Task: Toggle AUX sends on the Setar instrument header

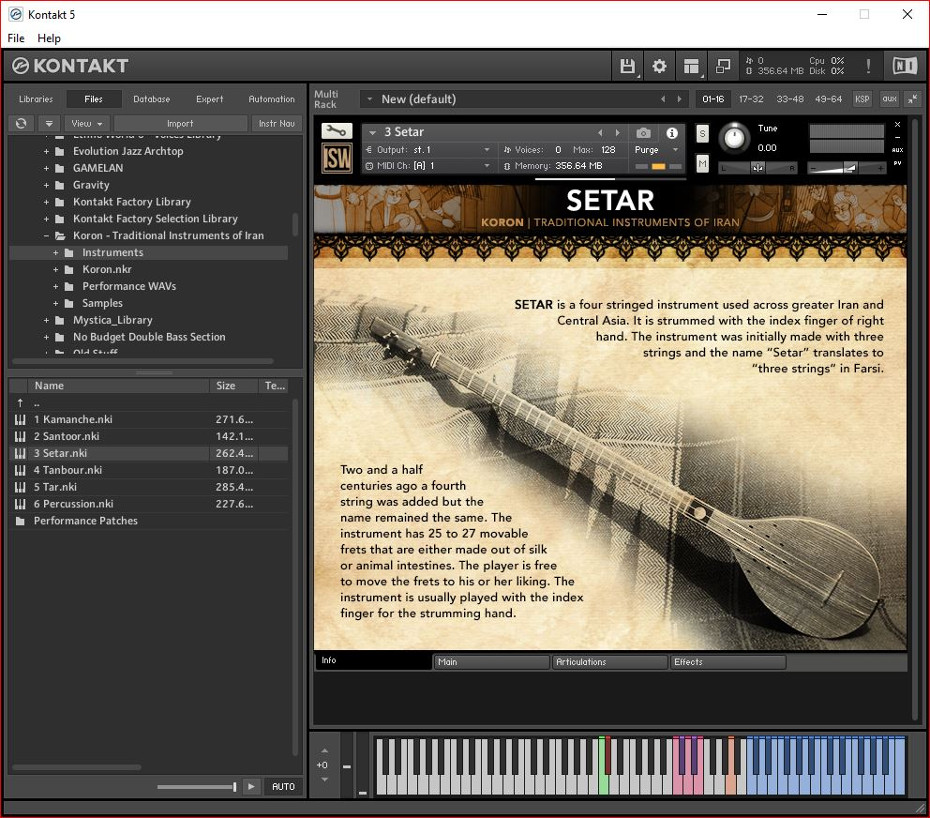Action: coord(897,150)
